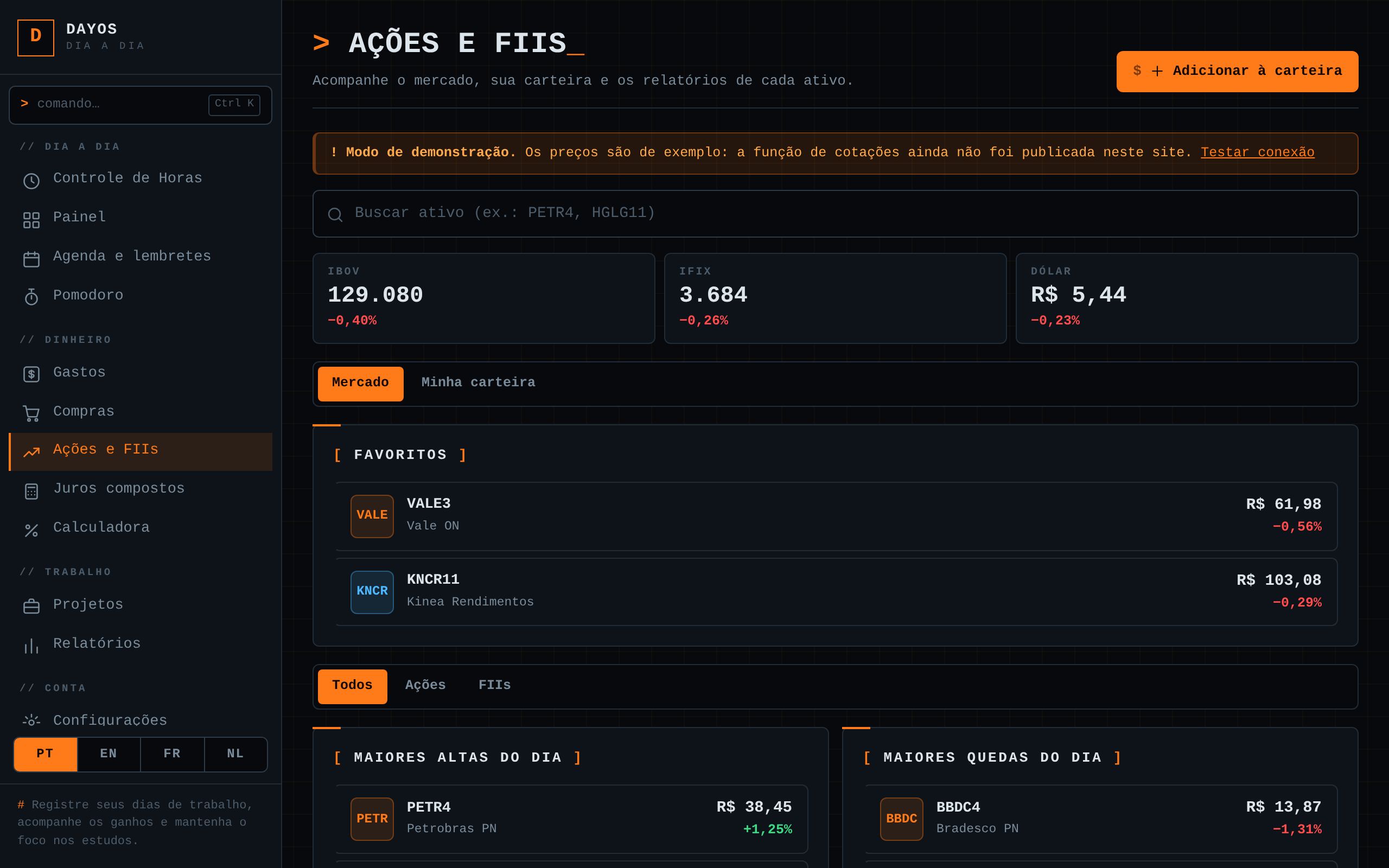Click the Favoritos section heading
Screen dimensions: 1389x868
[x=400, y=455]
